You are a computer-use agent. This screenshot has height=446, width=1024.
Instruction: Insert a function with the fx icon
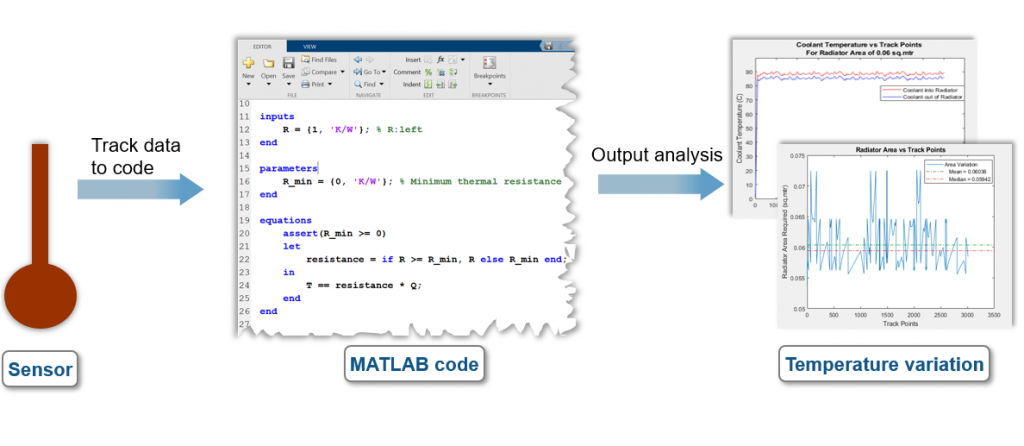[x=440, y=60]
